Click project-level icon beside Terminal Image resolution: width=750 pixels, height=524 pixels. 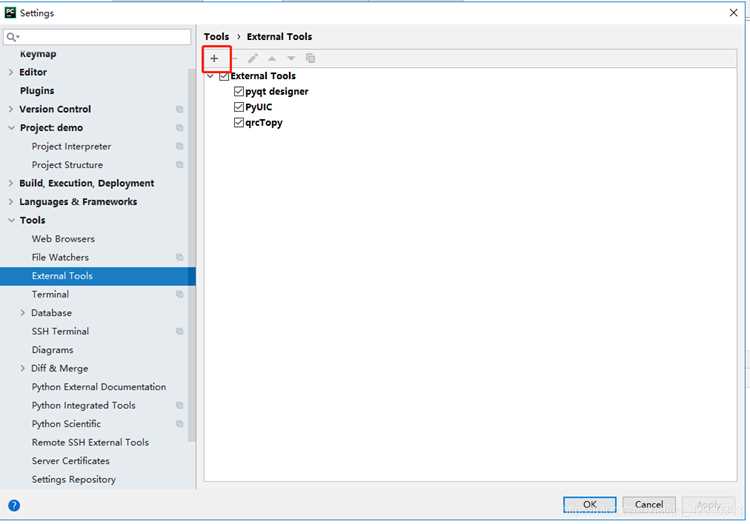179,295
